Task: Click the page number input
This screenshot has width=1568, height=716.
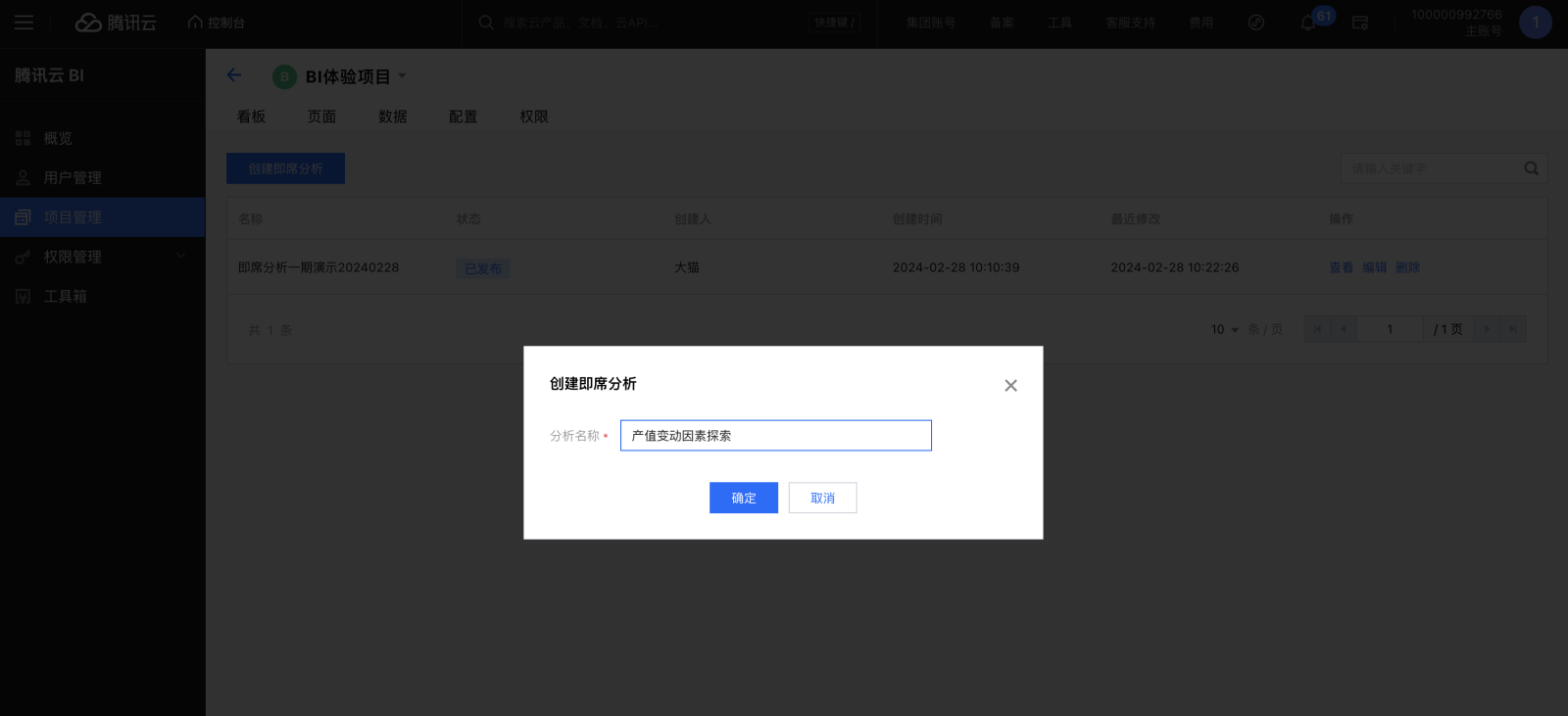Action: click(1390, 329)
